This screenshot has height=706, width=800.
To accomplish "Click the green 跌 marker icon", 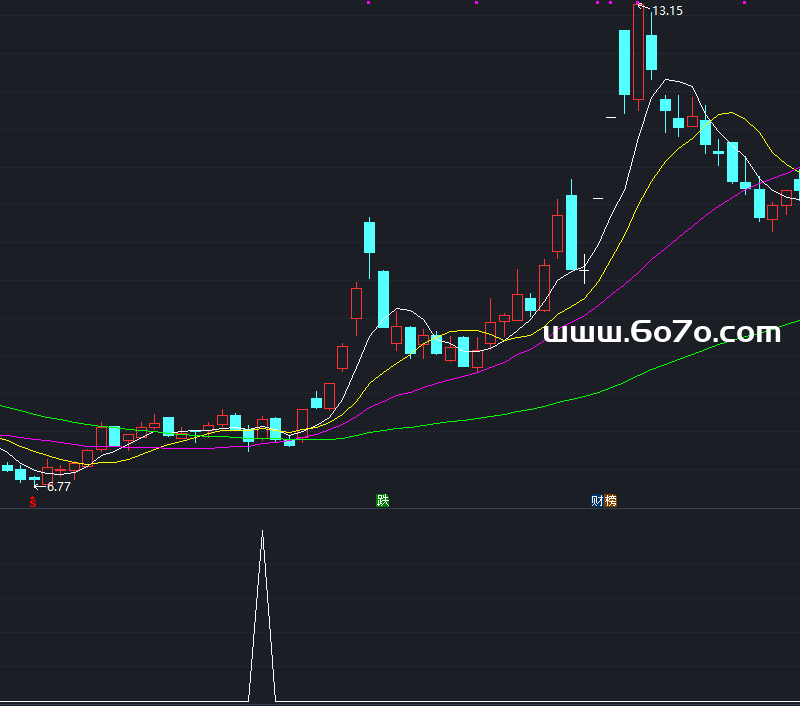I will [382, 500].
